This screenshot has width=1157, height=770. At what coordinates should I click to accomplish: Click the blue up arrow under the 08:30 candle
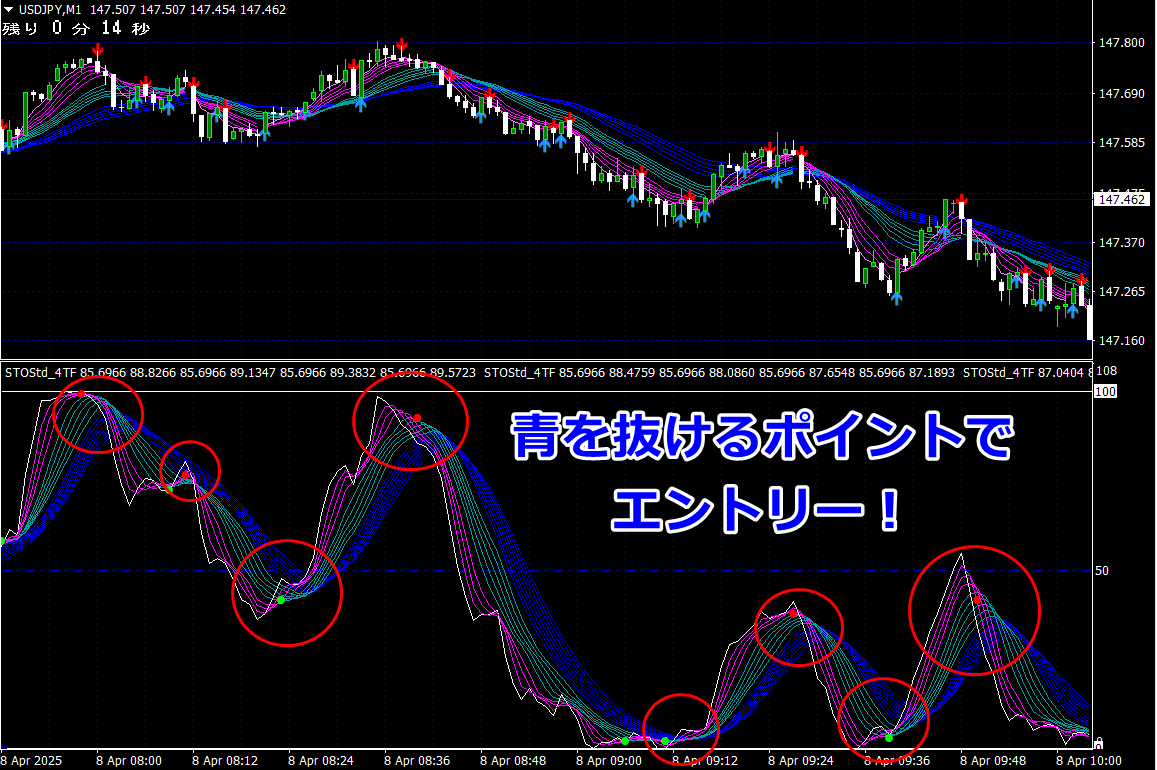pos(359,104)
